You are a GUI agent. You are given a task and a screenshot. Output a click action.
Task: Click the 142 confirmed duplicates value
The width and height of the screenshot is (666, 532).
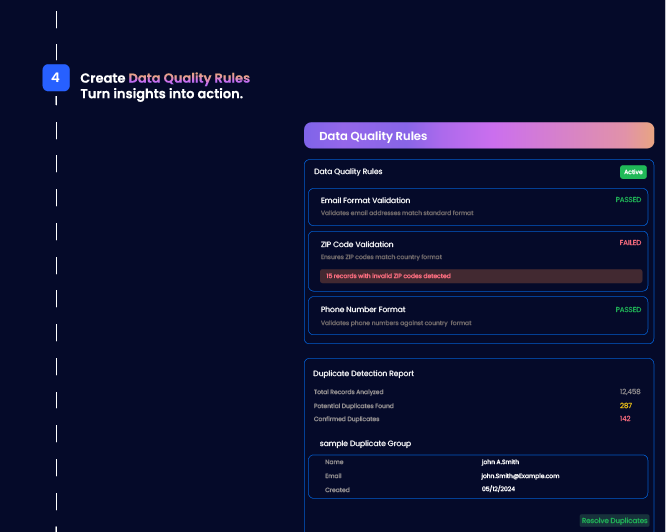(x=625, y=419)
